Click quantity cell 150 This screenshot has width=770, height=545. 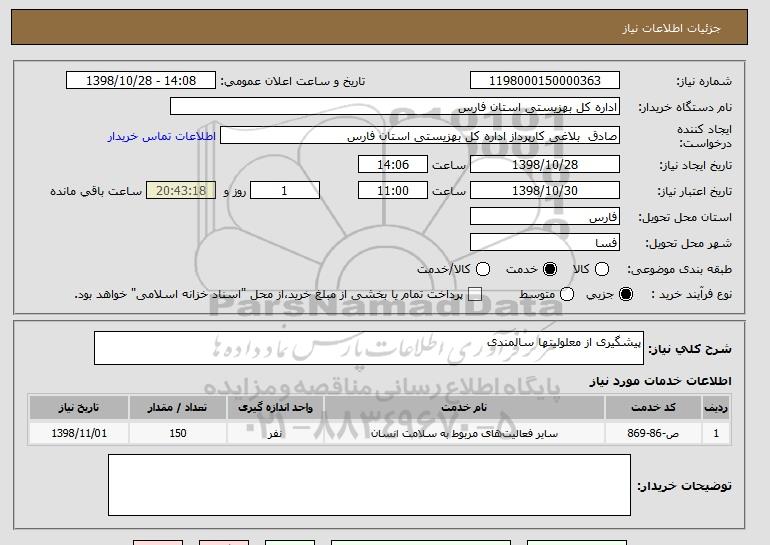point(177,433)
